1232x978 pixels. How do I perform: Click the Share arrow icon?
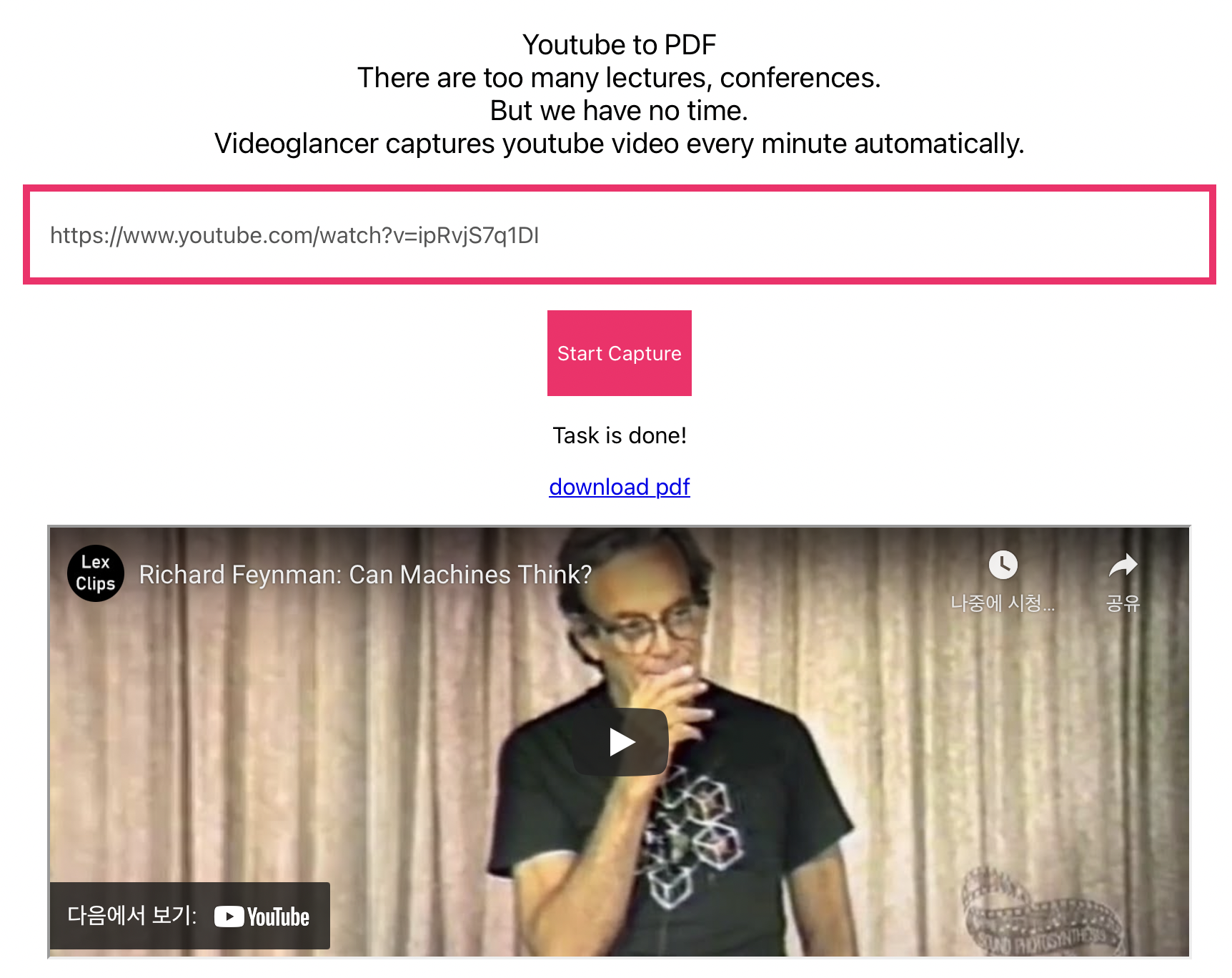tap(1123, 565)
